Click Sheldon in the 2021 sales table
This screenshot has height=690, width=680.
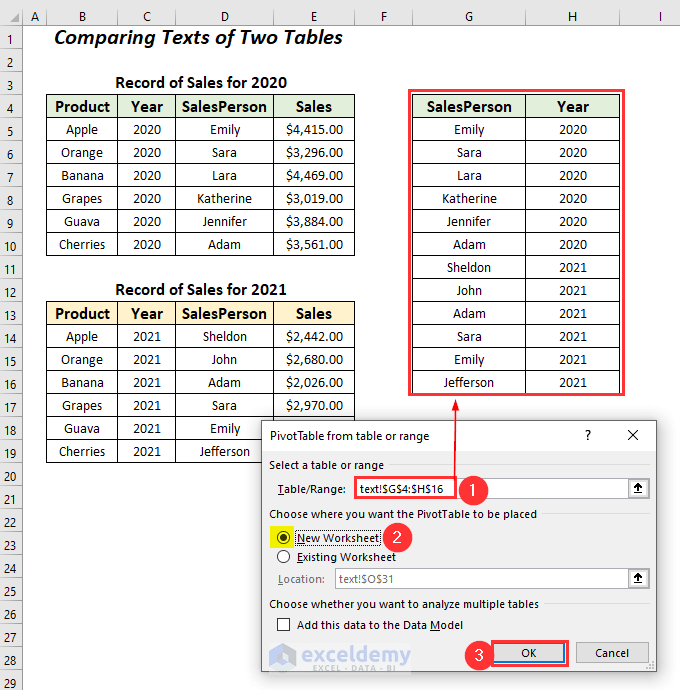tap(224, 337)
